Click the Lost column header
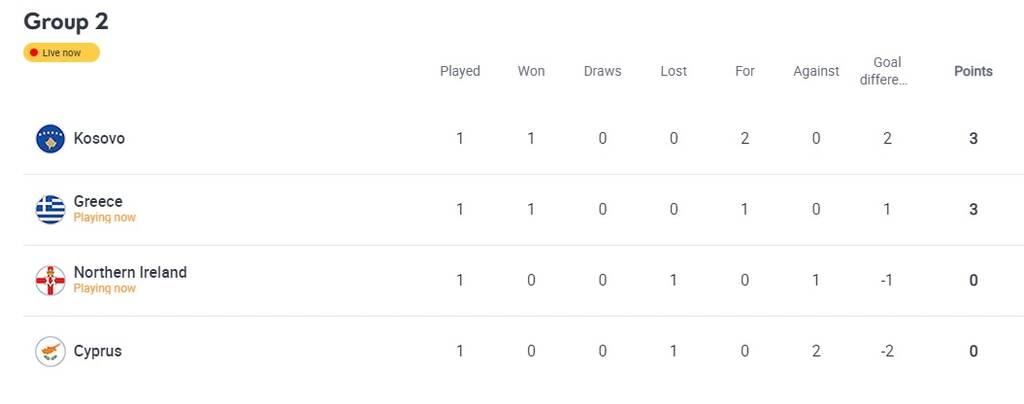Viewport: 1024px width, 404px height. tap(673, 71)
